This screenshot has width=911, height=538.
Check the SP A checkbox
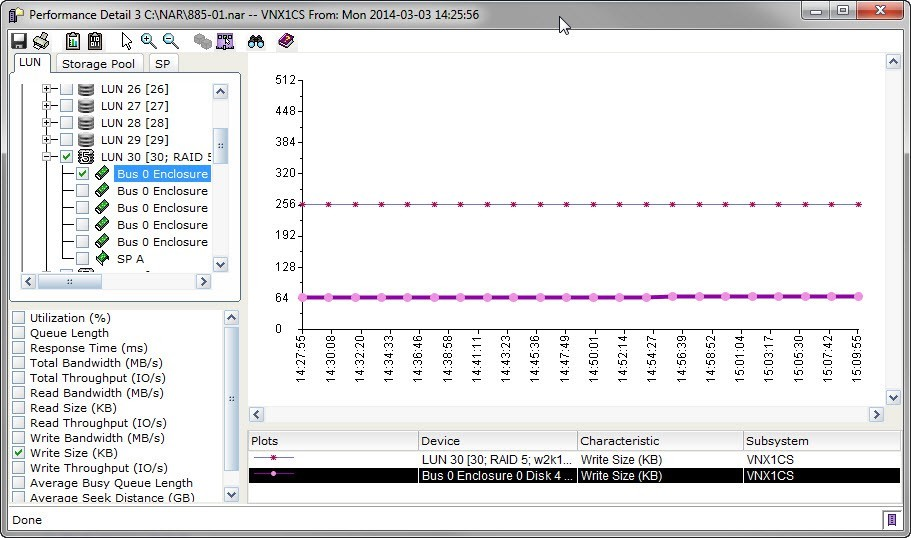[83, 259]
